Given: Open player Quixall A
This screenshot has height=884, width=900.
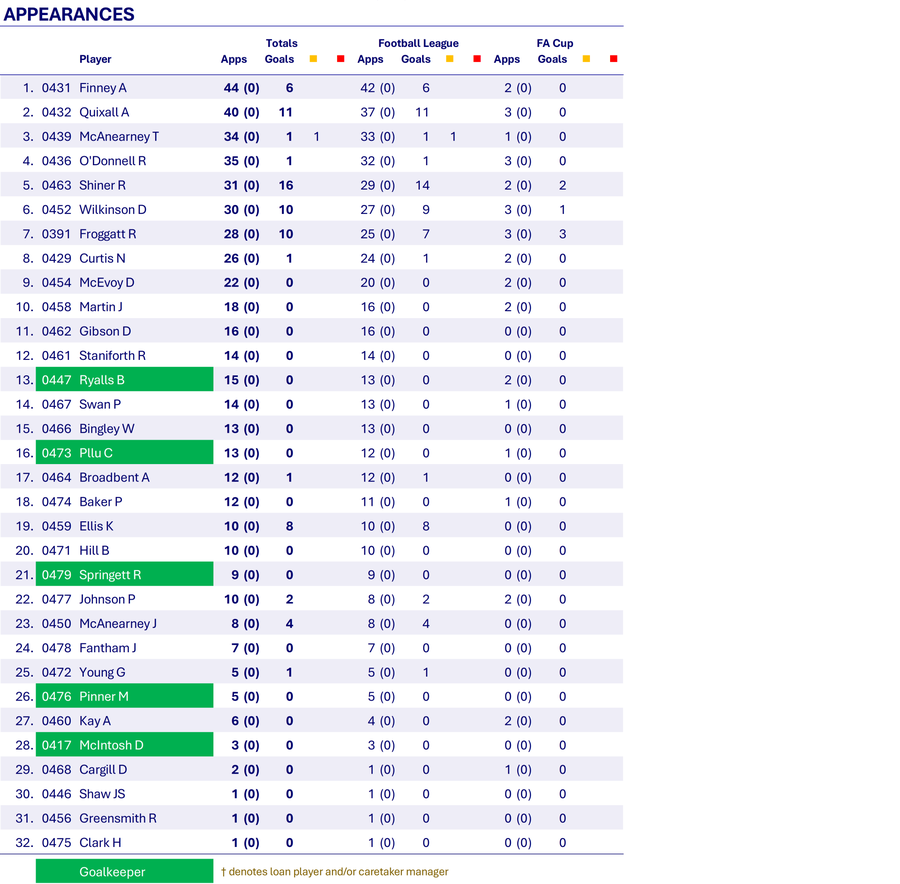Looking at the screenshot, I should [104, 112].
